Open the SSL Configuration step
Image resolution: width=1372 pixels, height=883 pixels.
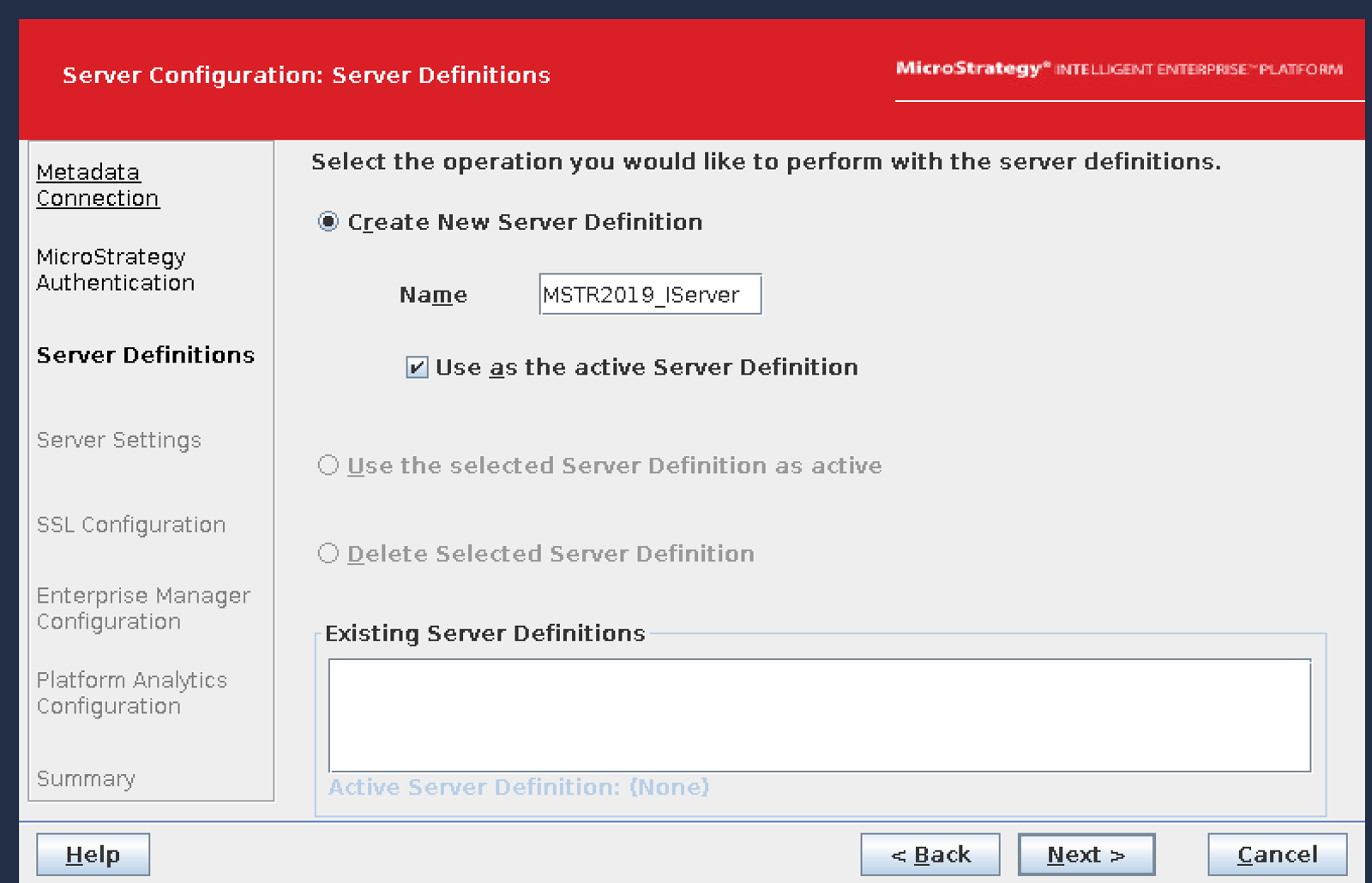(x=130, y=525)
